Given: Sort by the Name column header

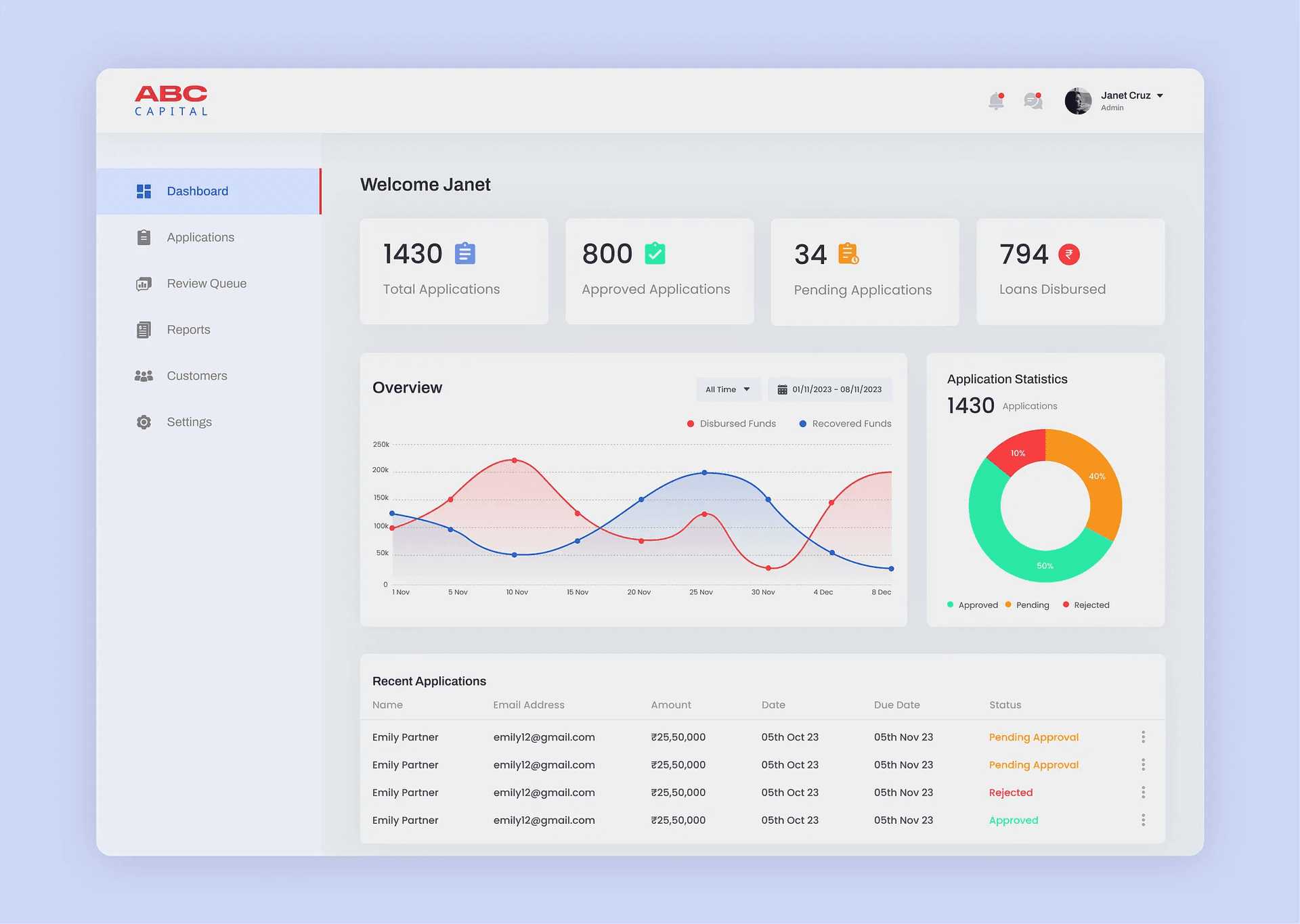Looking at the screenshot, I should [x=387, y=705].
